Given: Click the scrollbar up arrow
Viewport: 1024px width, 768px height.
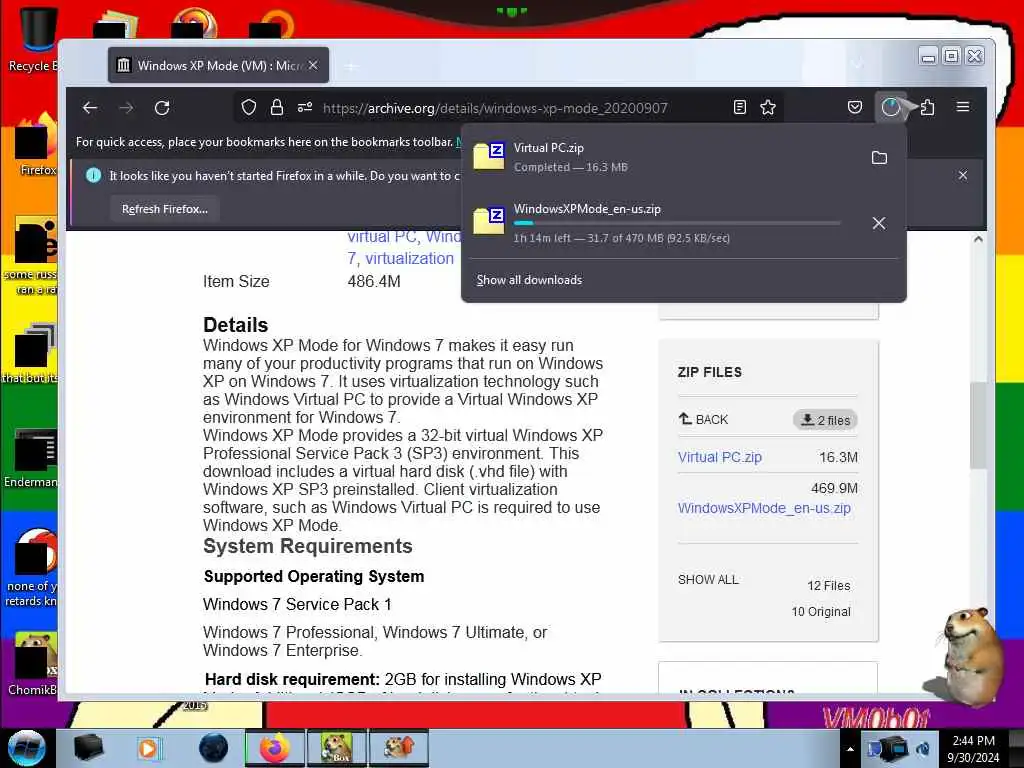Looking at the screenshot, I should (978, 240).
